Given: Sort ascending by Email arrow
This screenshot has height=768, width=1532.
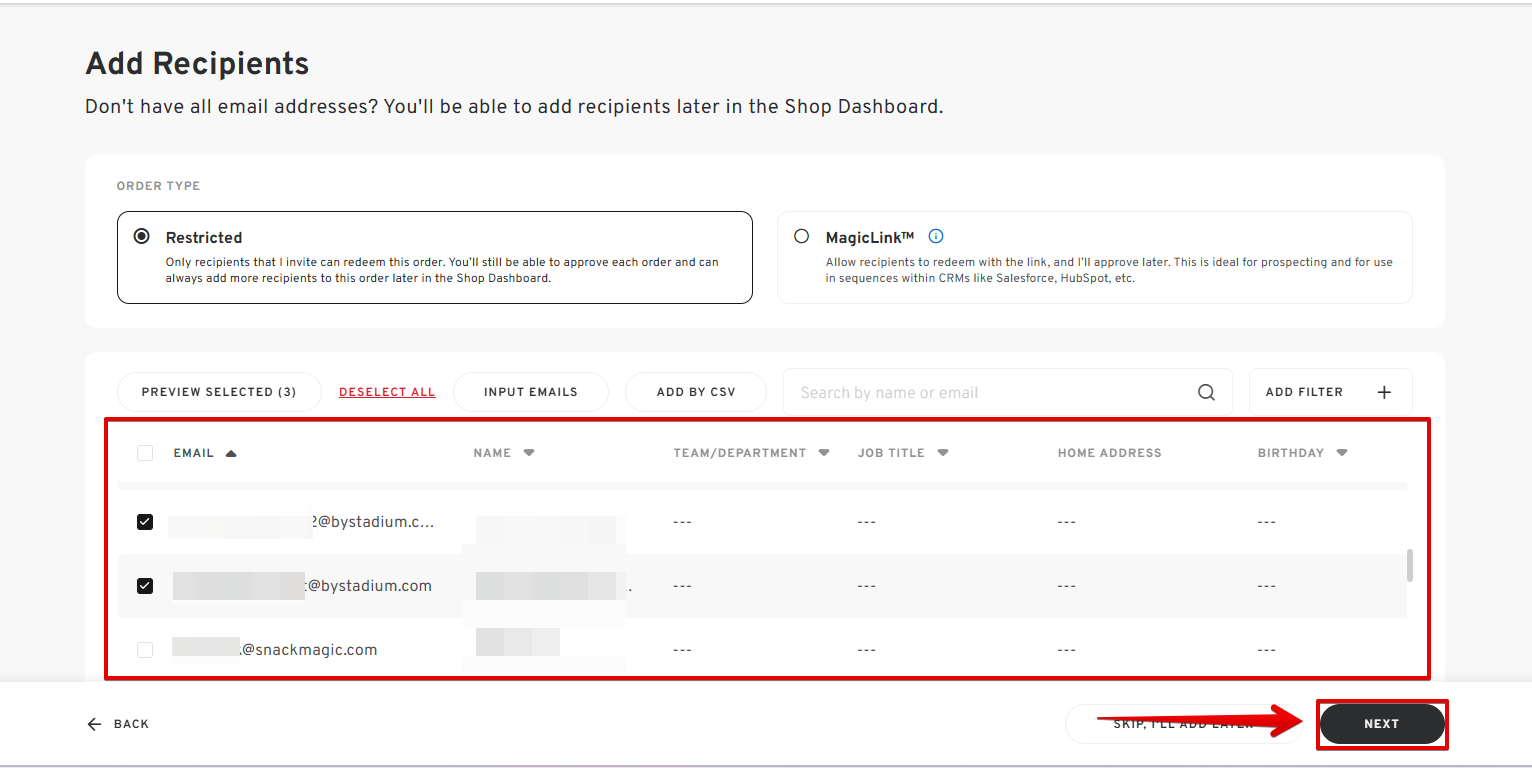Looking at the screenshot, I should click(x=231, y=454).
